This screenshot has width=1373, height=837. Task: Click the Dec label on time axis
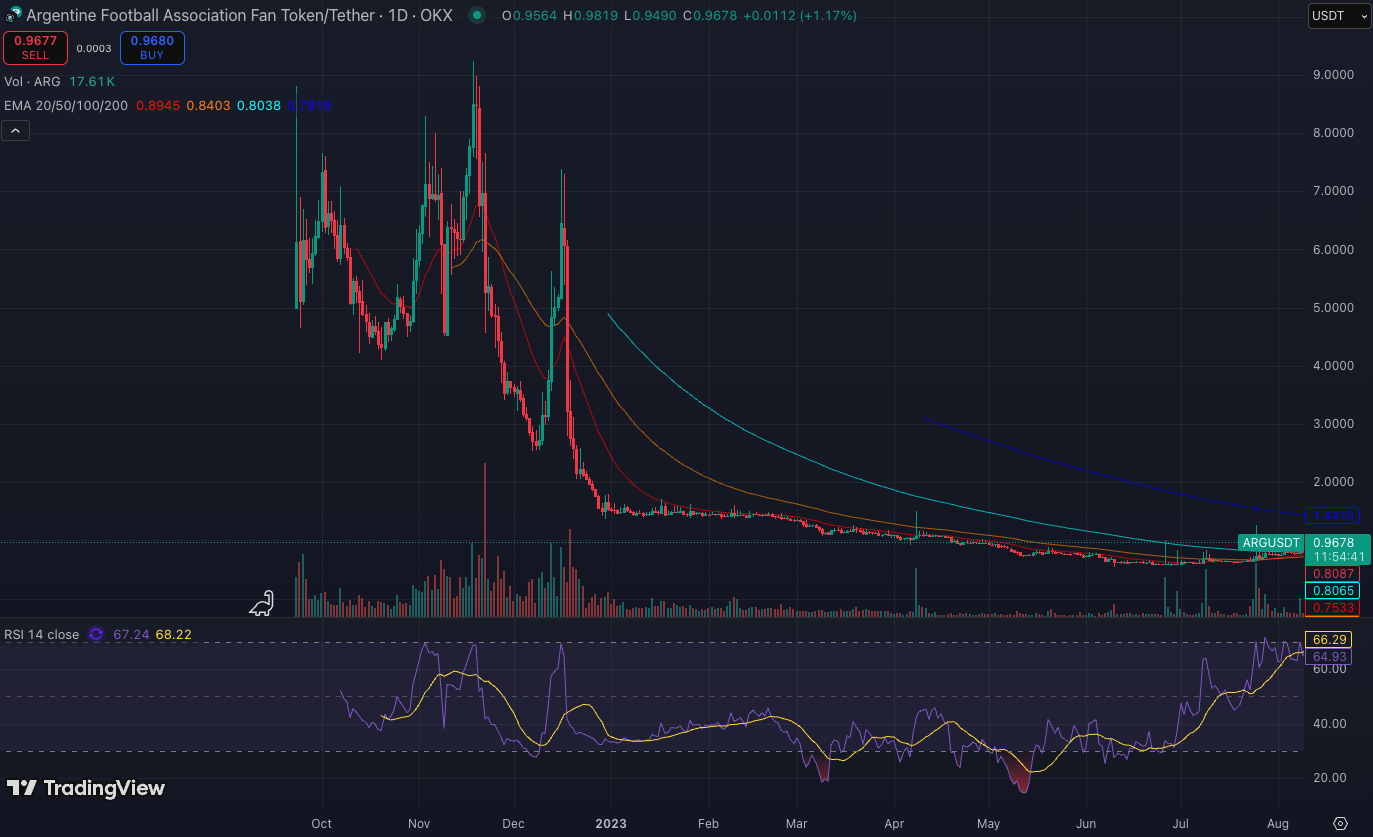(x=512, y=824)
